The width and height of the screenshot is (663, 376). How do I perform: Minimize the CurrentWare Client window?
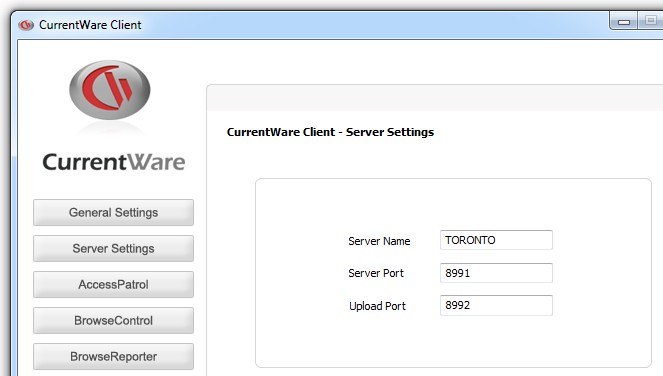(x=624, y=21)
